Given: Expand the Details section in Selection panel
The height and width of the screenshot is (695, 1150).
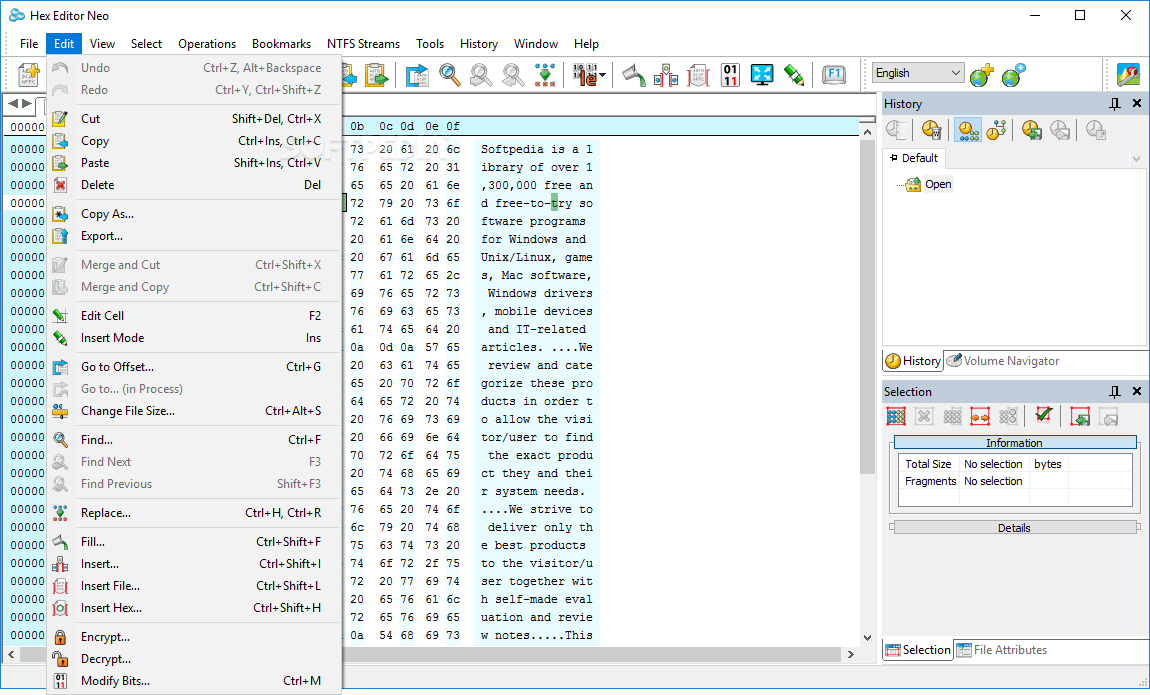Looking at the screenshot, I should point(1014,527).
